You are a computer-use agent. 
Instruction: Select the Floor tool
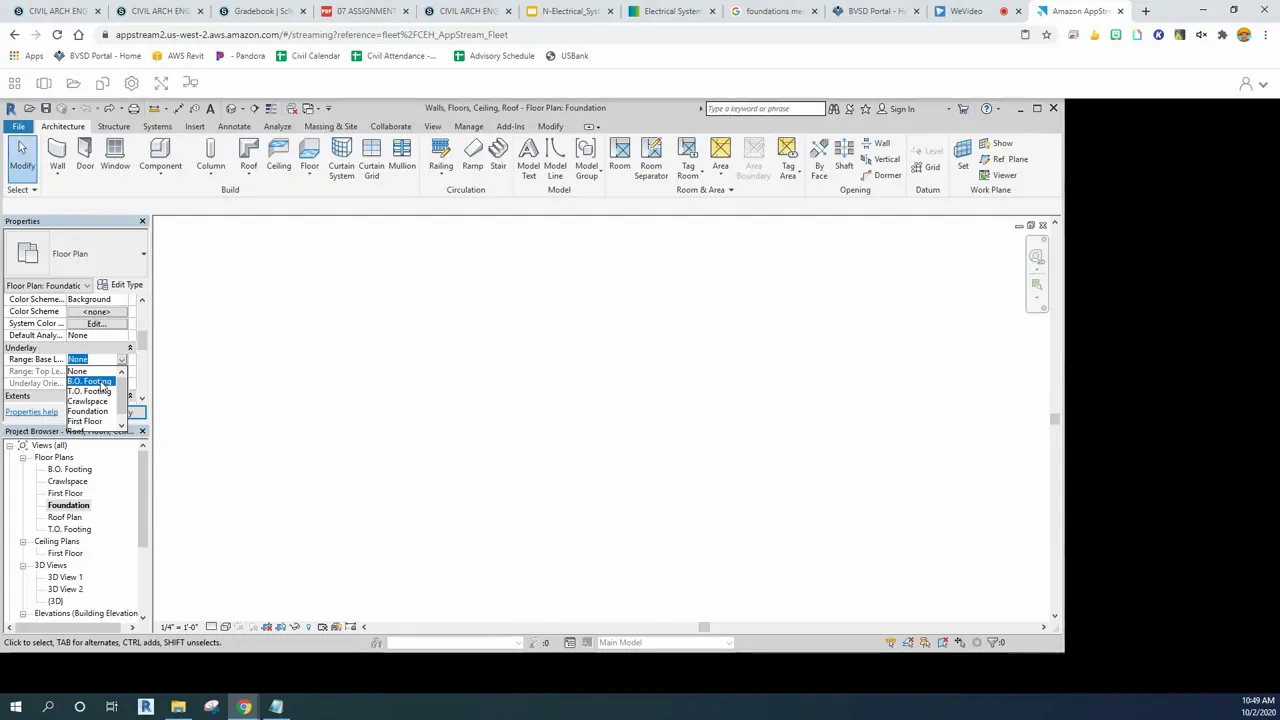(x=309, y=155)
